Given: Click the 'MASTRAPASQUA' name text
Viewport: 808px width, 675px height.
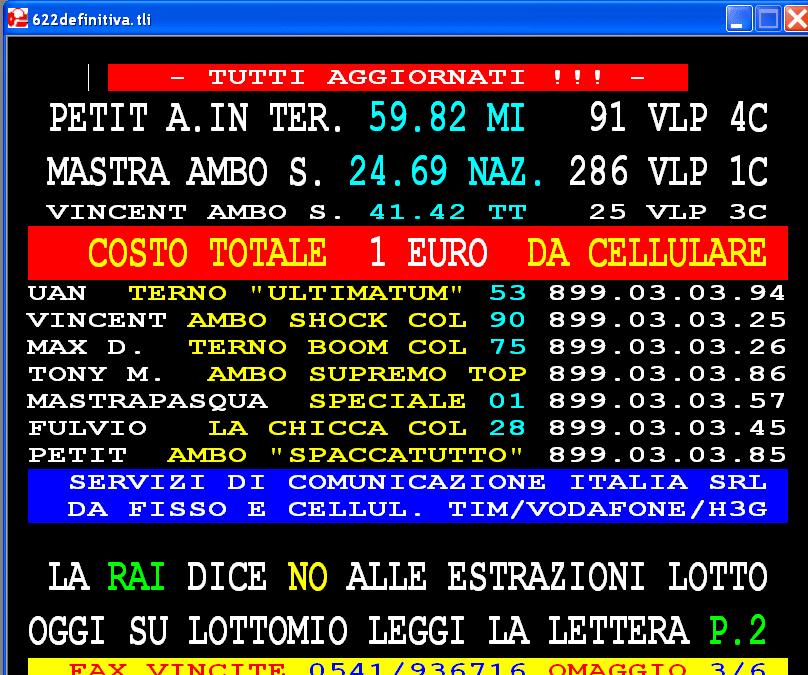Looking at the screenshot, I should pos(147,401).
